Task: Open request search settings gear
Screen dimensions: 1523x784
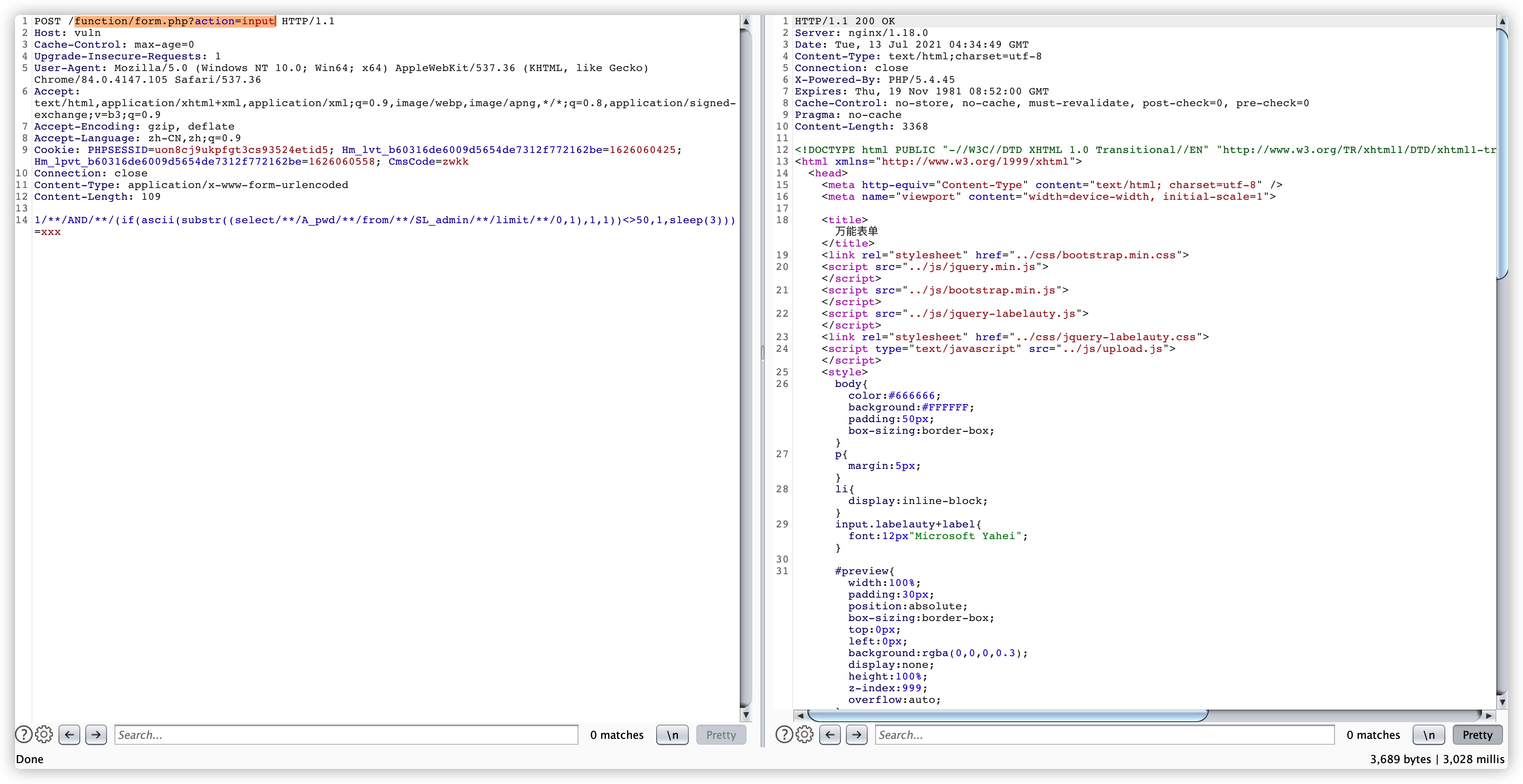Action: [x=44, y=734]
